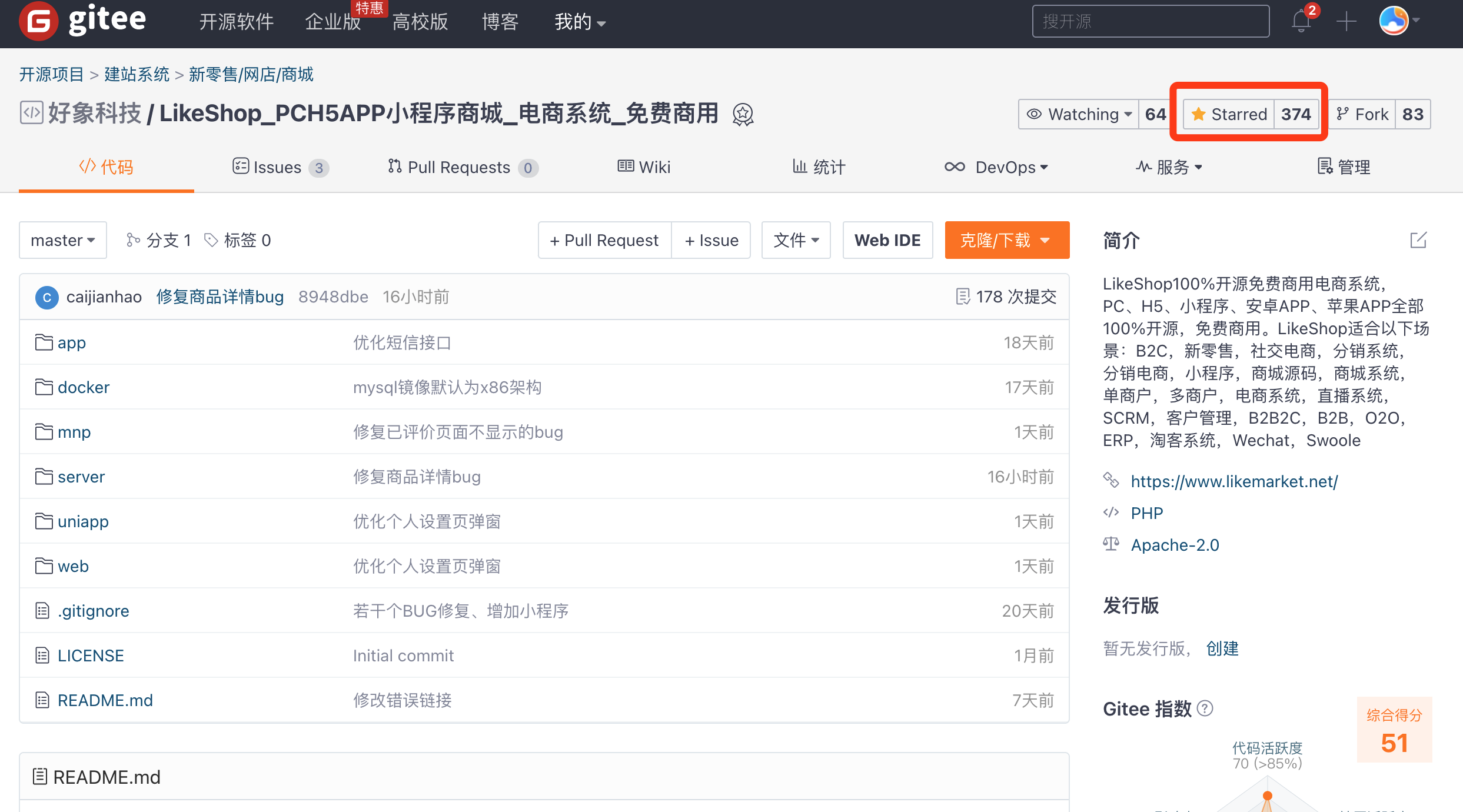Click the + Issue button
Viewport: 1463px width, 812px height.
tap(711, 240)
